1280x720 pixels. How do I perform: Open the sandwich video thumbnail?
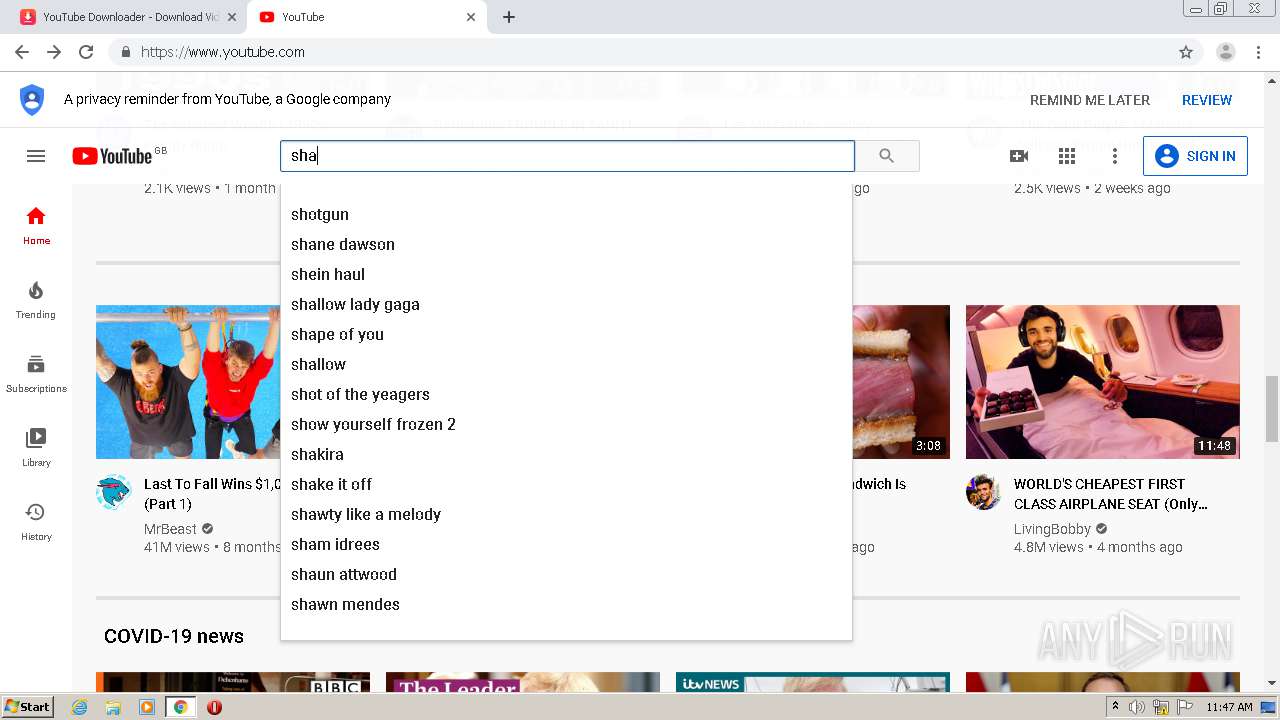pos(901,382)
